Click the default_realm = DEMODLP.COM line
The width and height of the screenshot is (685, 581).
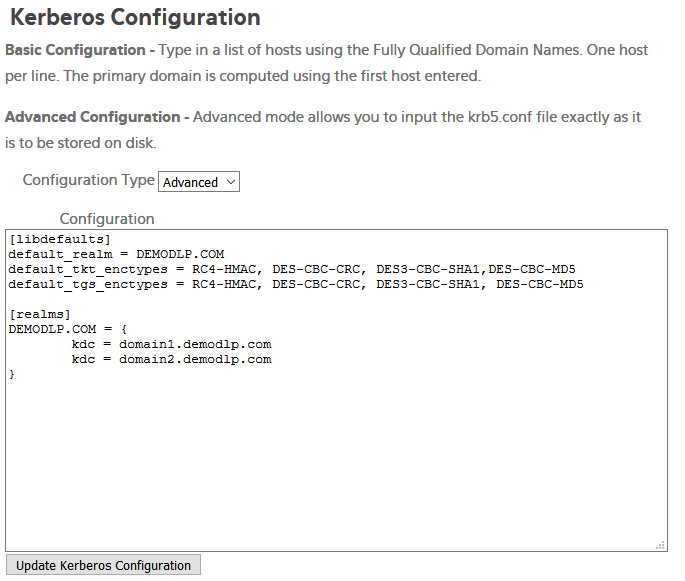point(116,254)
